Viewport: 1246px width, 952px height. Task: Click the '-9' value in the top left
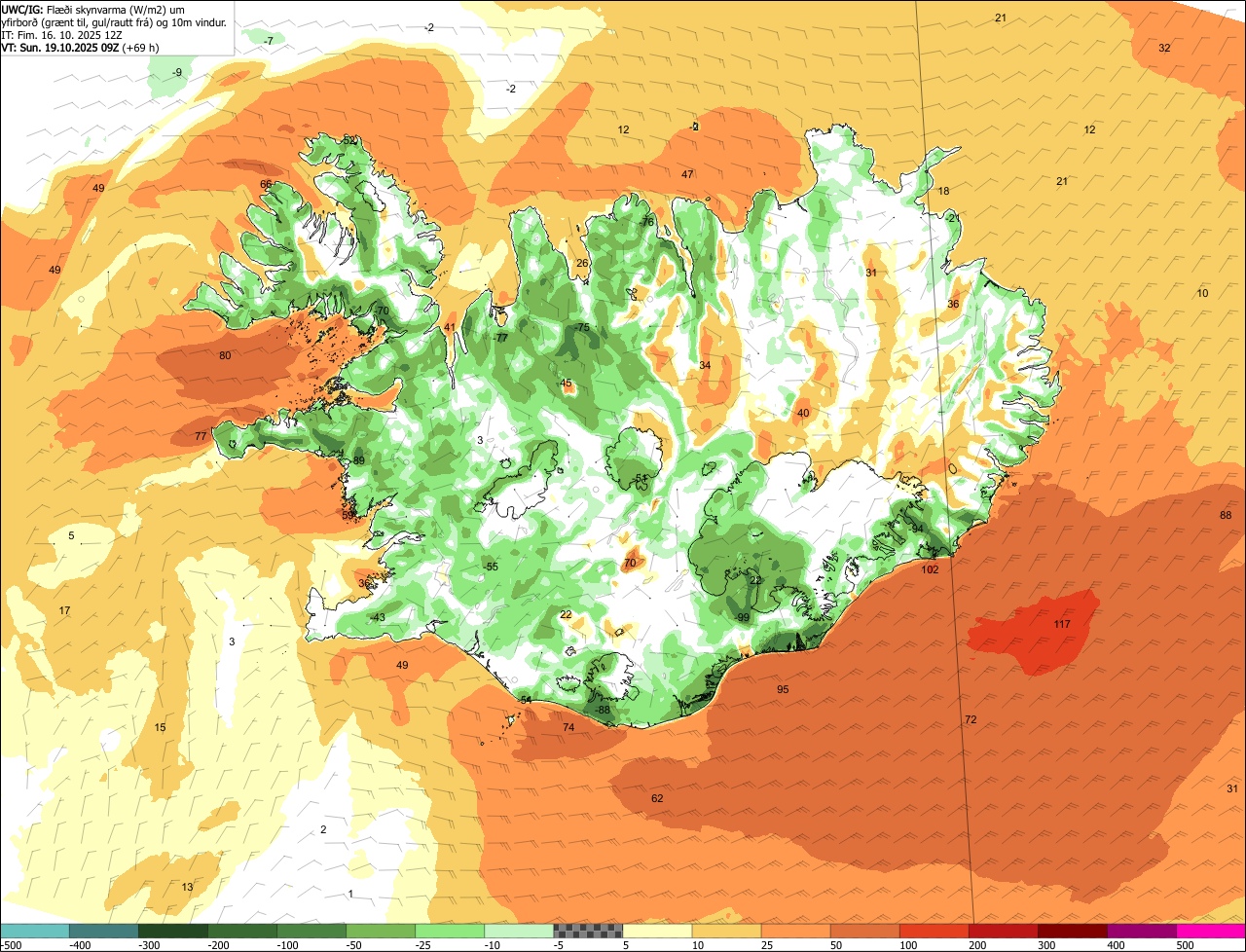pyautogui.click(x=176, y=72)
